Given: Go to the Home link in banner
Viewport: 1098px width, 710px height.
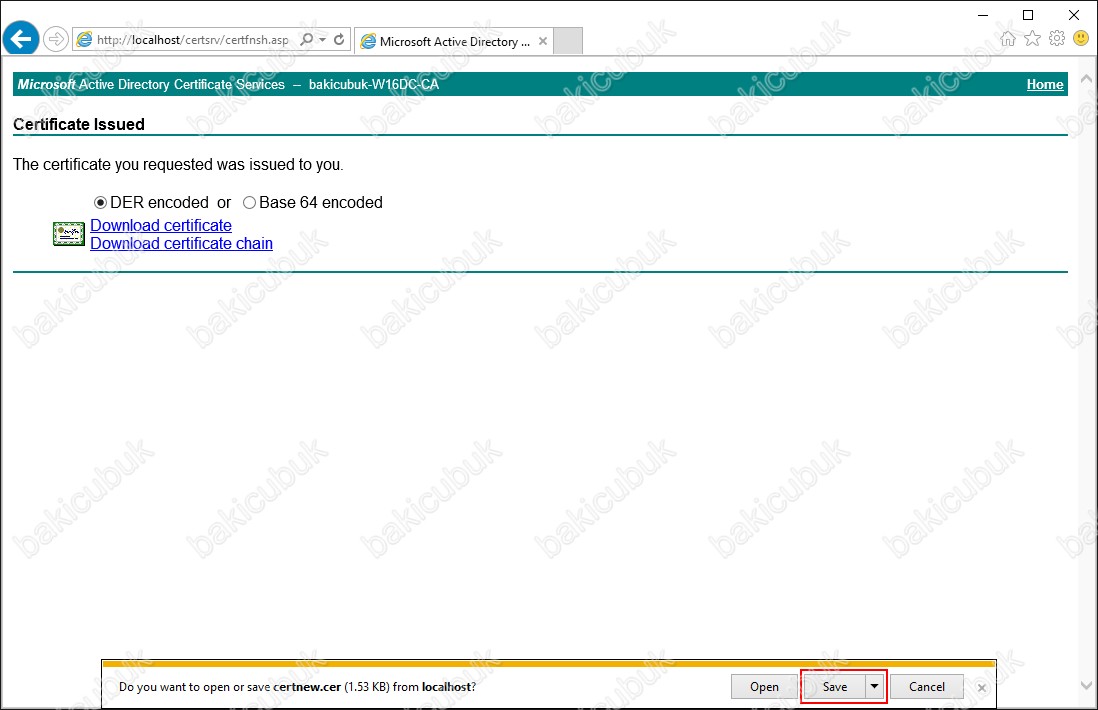Looking at the screenshot, I should pos(1045,84).
